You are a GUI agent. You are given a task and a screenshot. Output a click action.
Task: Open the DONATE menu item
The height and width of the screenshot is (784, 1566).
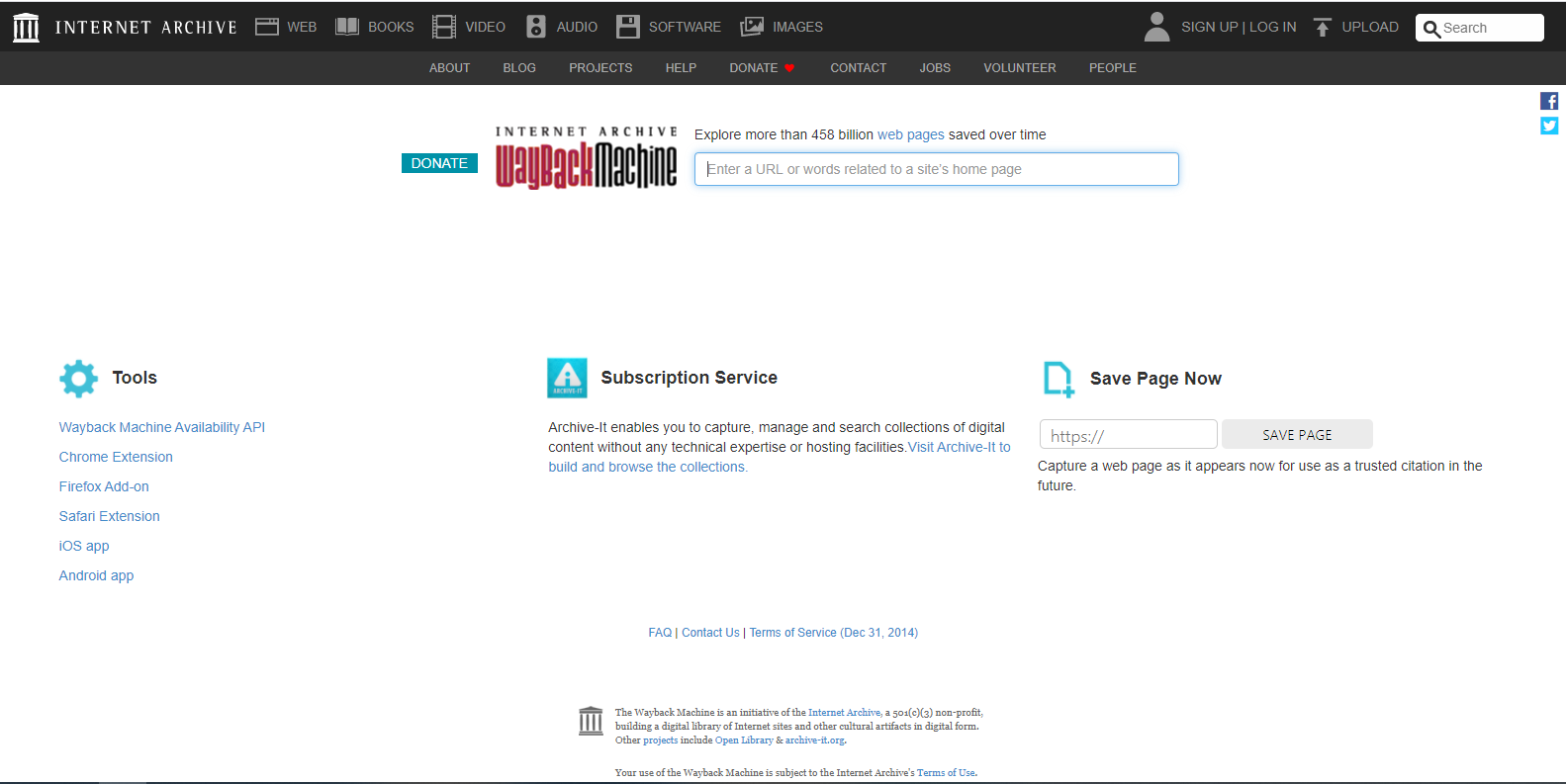[754, 68]
